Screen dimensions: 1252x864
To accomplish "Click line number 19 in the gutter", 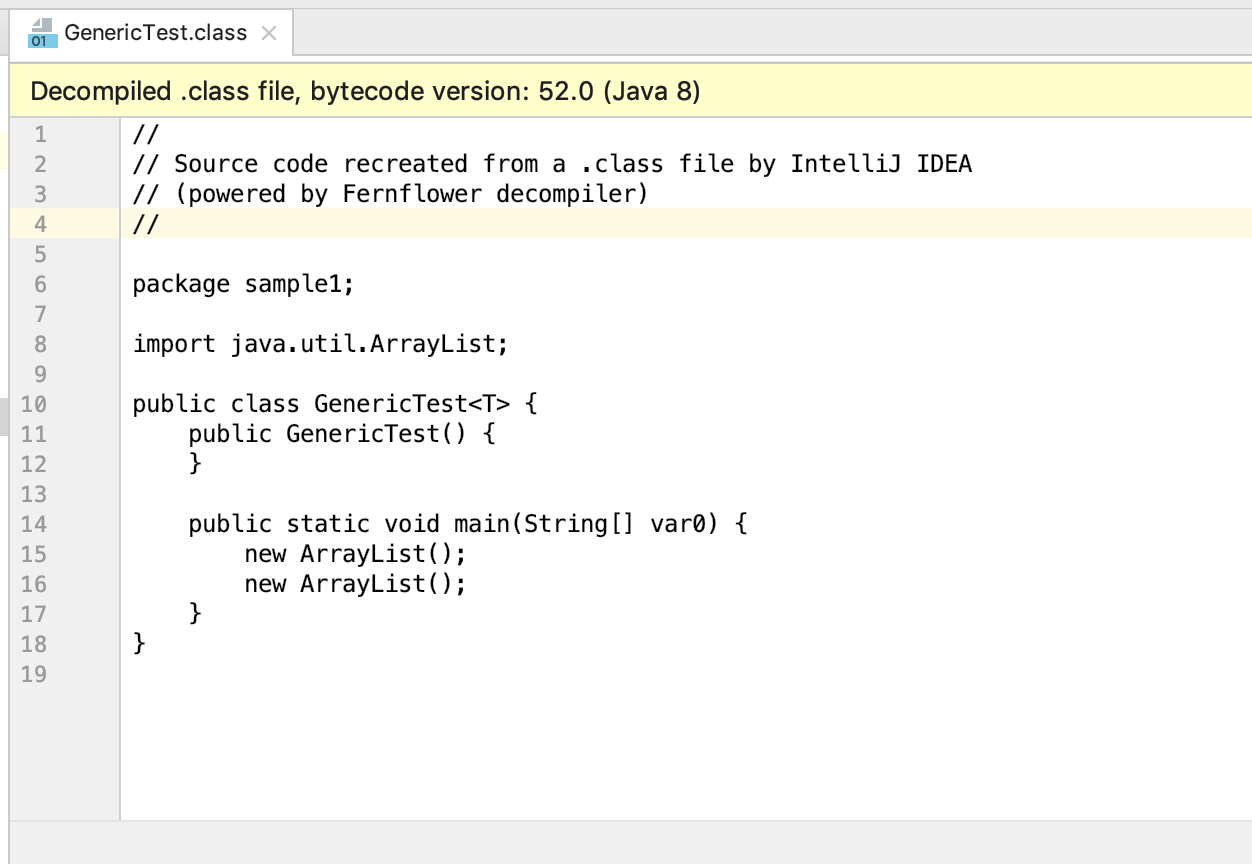I will point(33,674).
